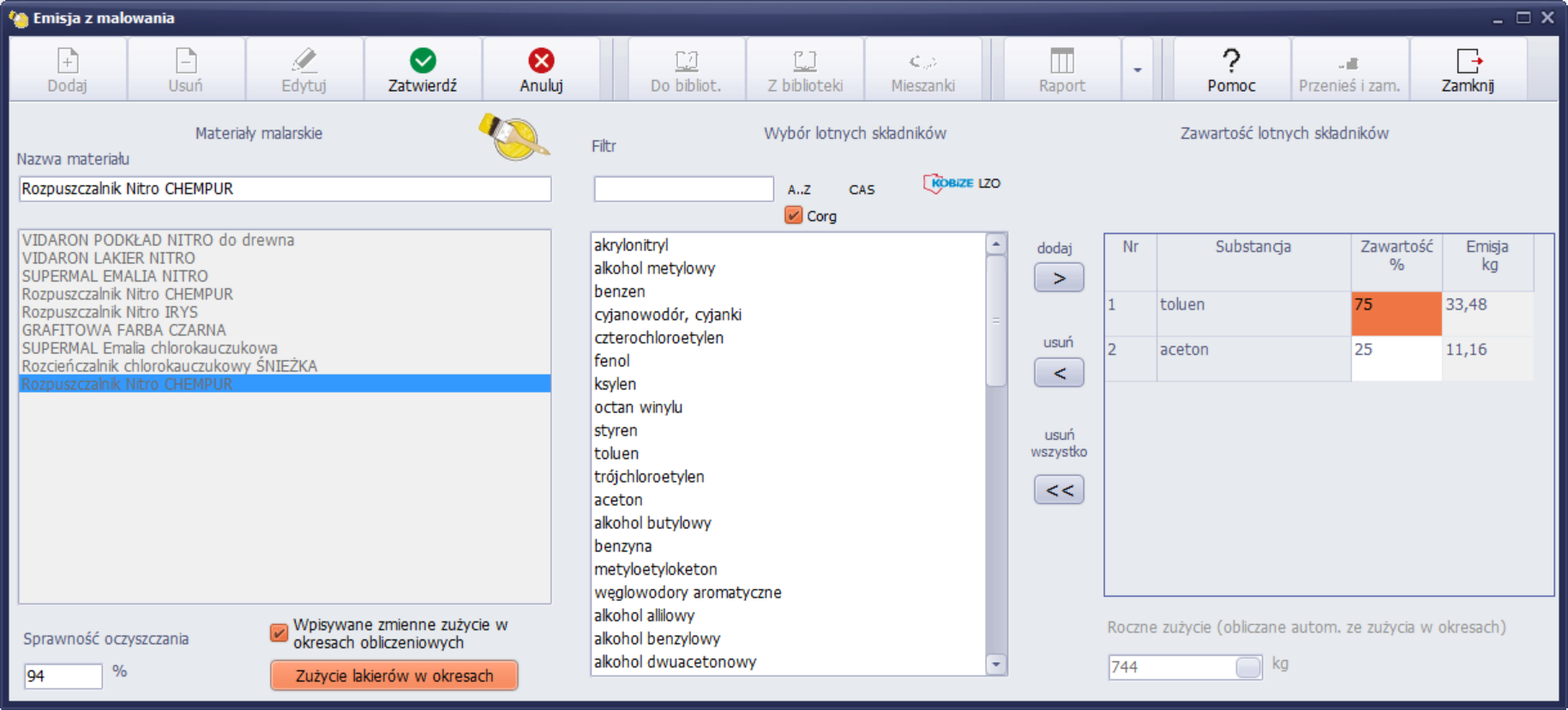Screen dimensions: 1568x710
Task: Select ksylen in component list
Action: pos(789,384)
